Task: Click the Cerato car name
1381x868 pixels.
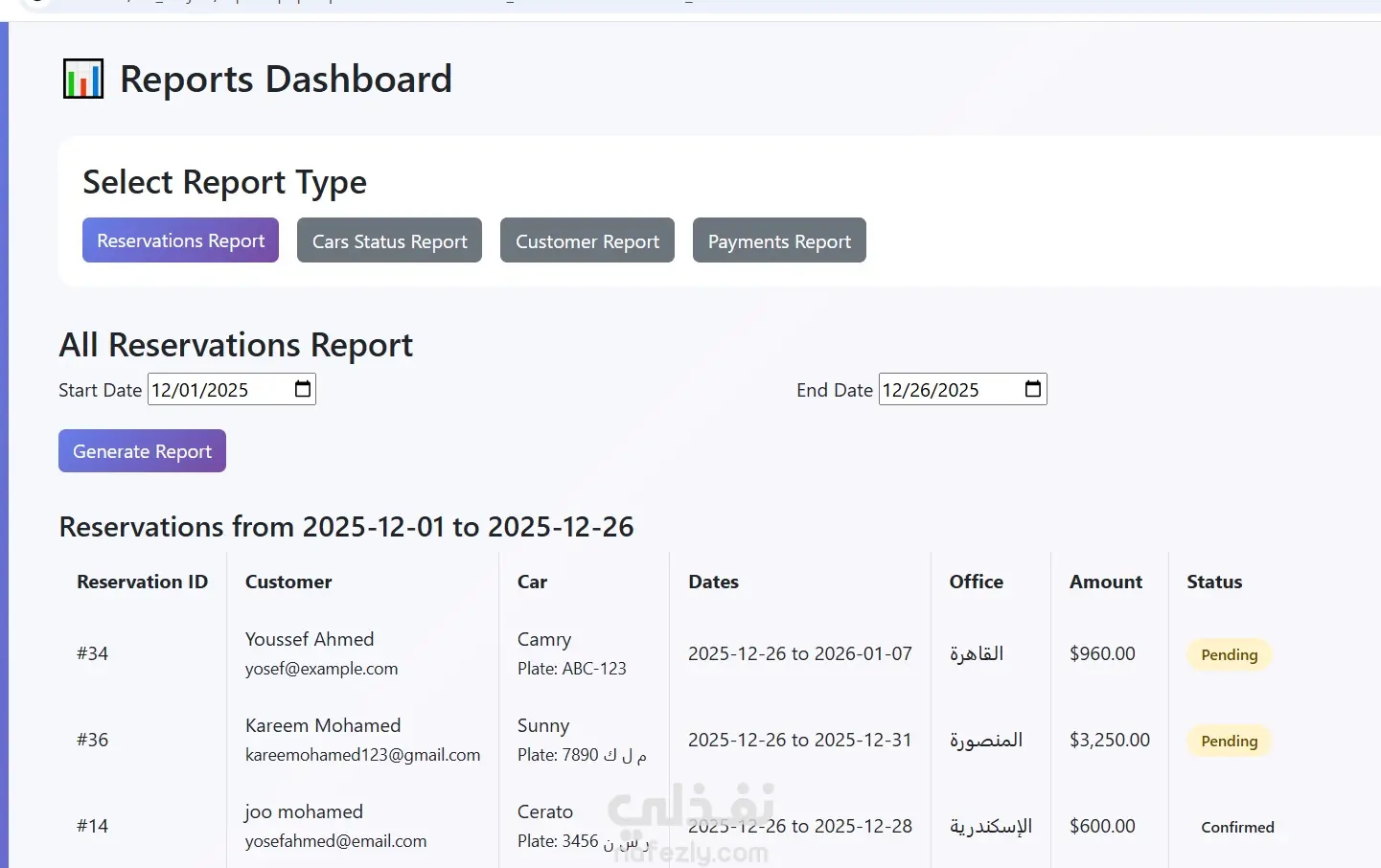Action: pyautogui.click(x=545, y=811)
